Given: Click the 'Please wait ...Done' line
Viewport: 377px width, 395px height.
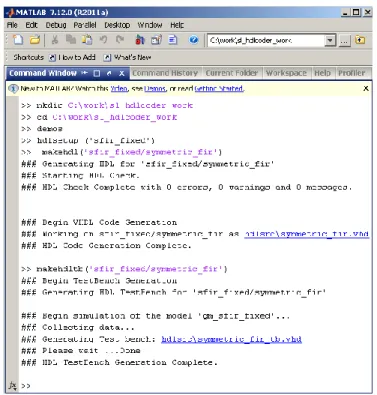Looking at the screenshot, I should (x=81, y=351).
